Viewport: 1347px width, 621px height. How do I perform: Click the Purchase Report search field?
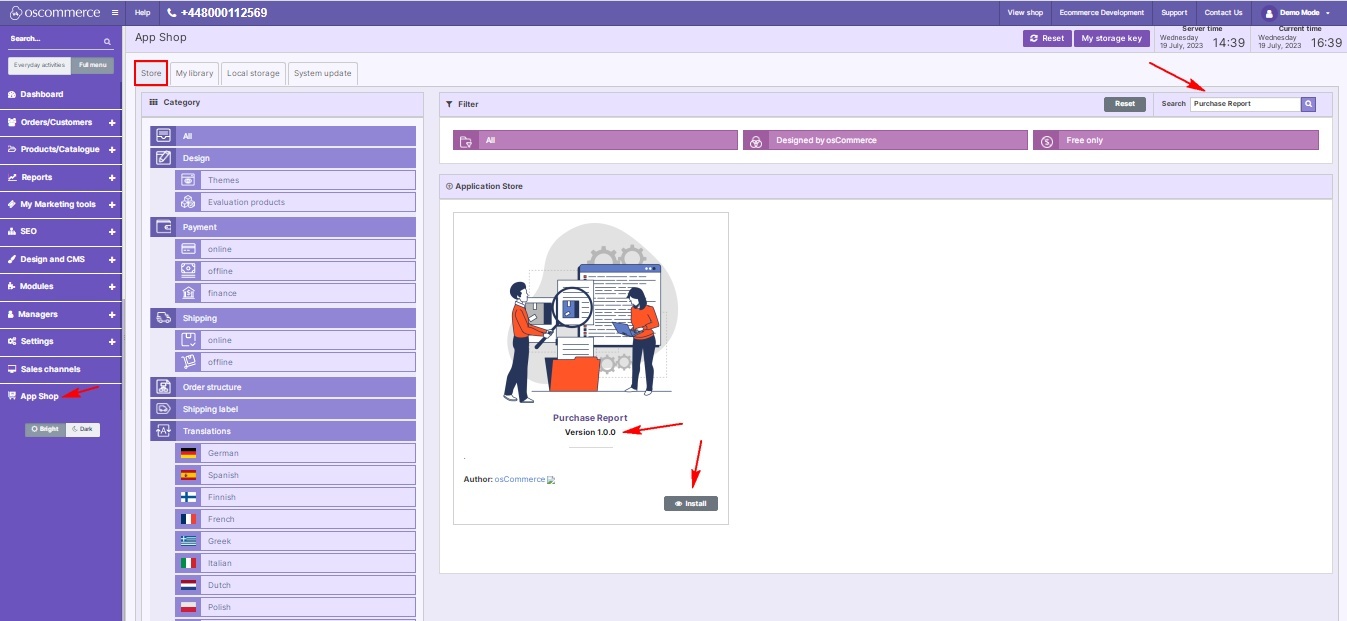1245,104
